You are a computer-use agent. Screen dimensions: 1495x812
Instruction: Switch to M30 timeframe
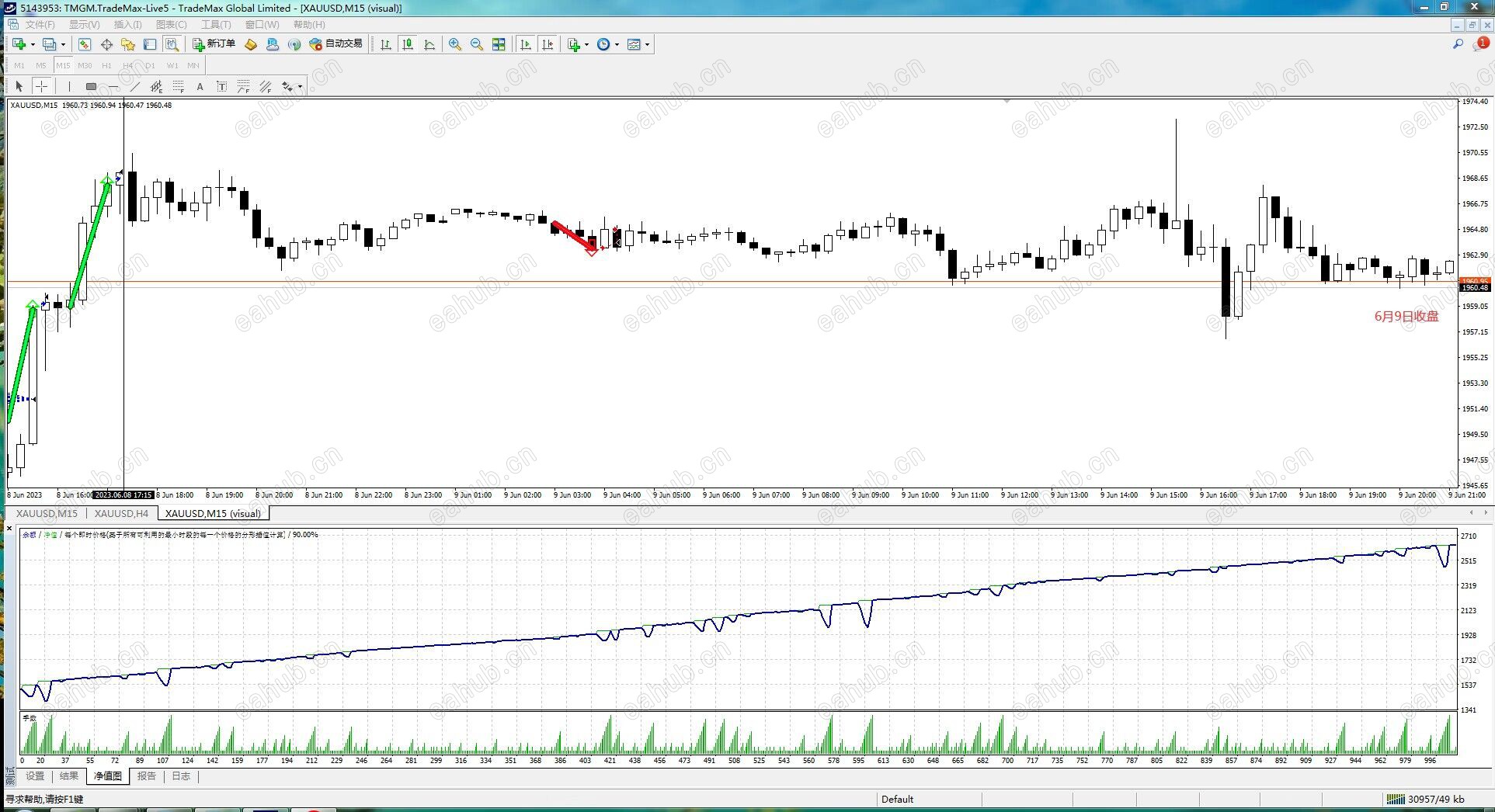click(x=85, y=65)
